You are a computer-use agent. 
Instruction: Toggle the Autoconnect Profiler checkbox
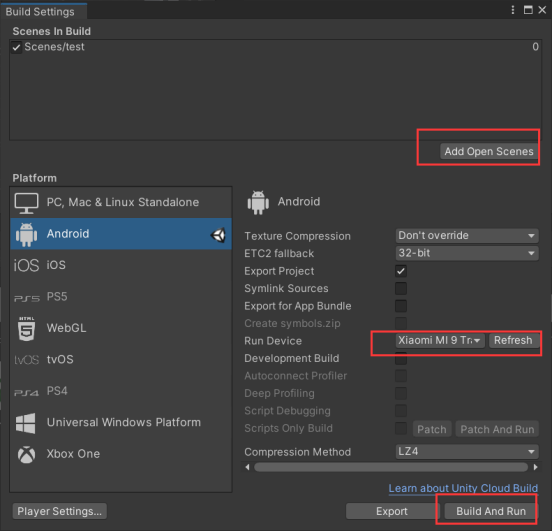(x=401, y=376)
